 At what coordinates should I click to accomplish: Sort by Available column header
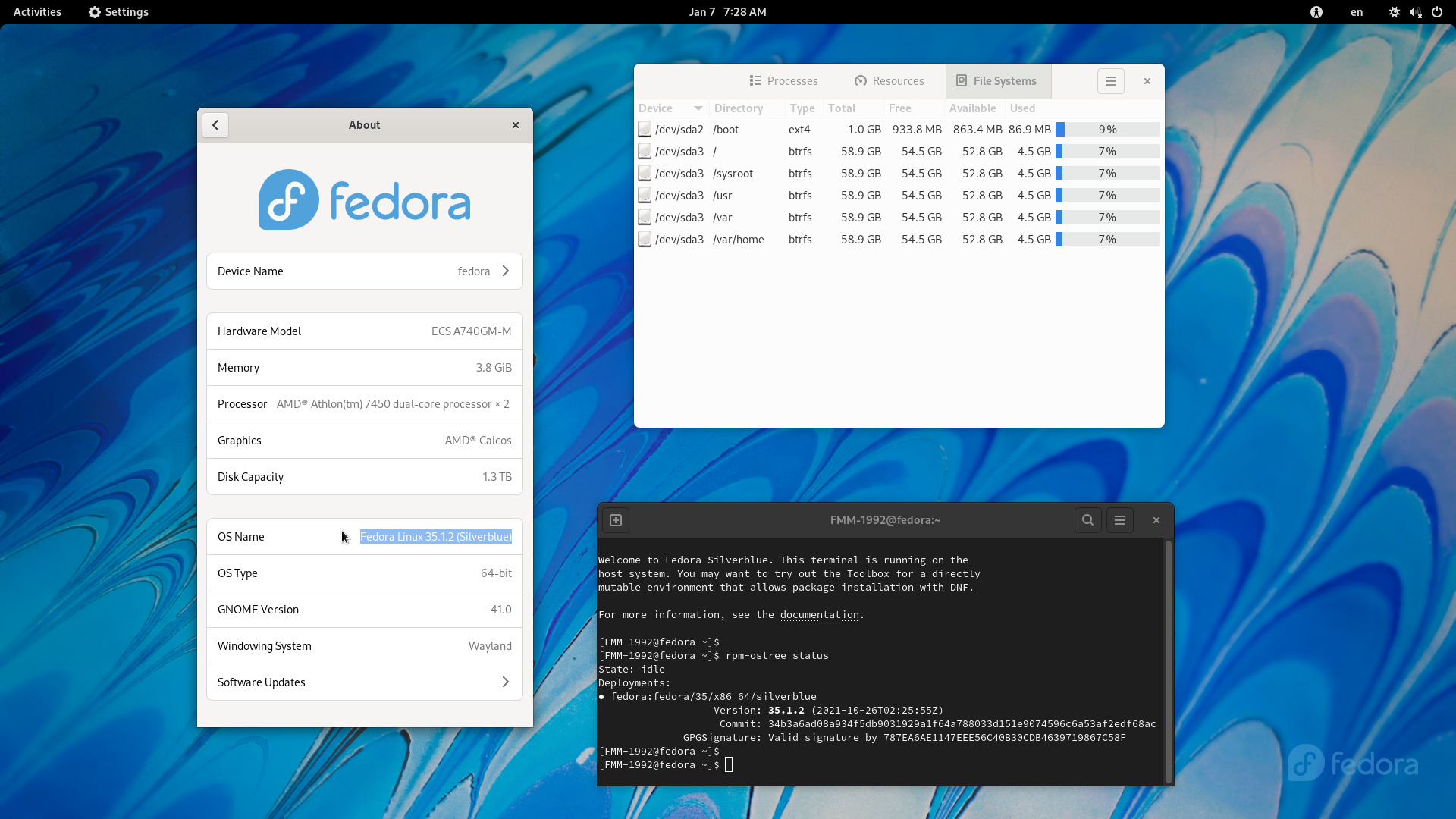tap(974, 108)
